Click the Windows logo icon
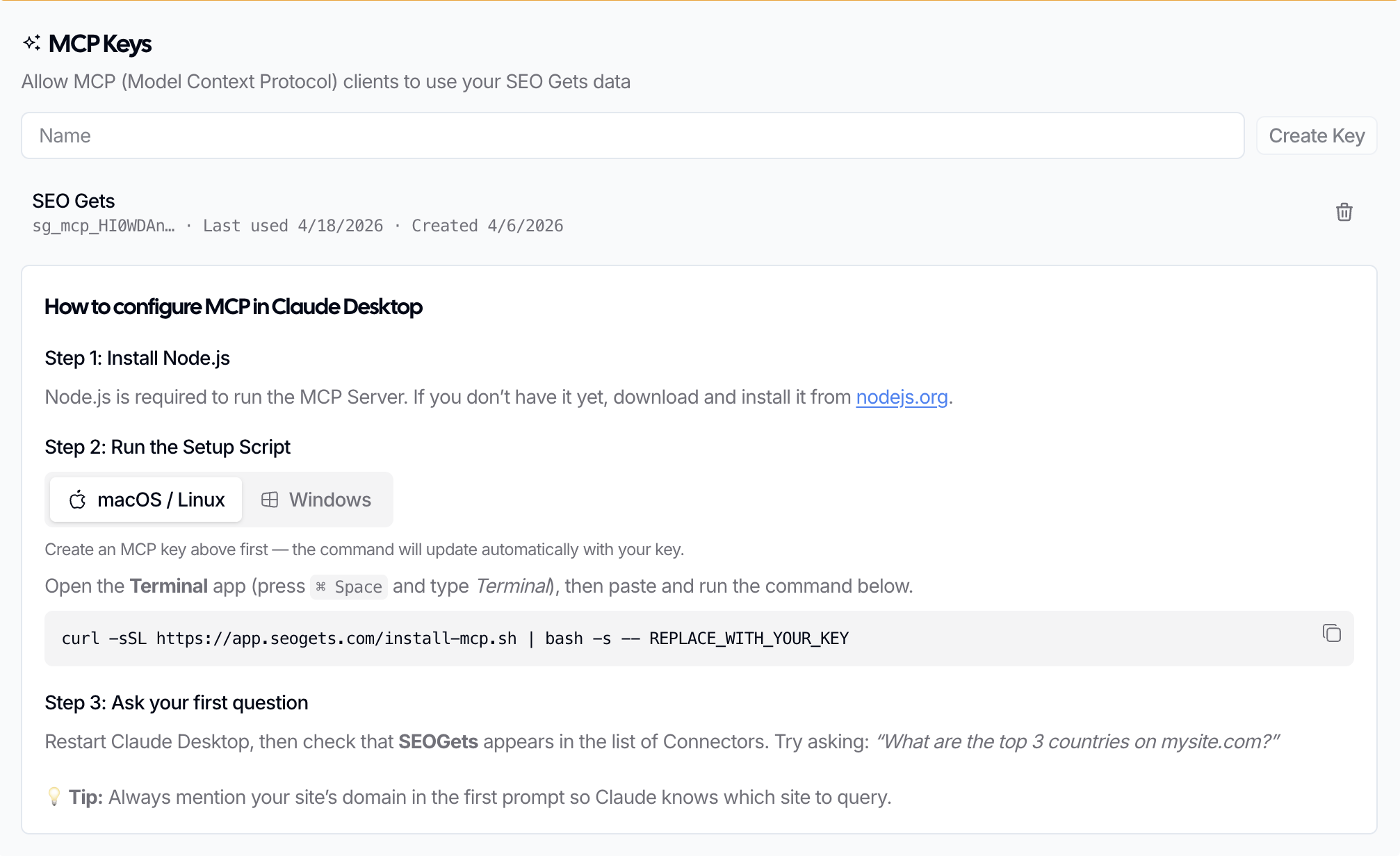This screenshot has width=1400, height=856. (x=270, y=500)
